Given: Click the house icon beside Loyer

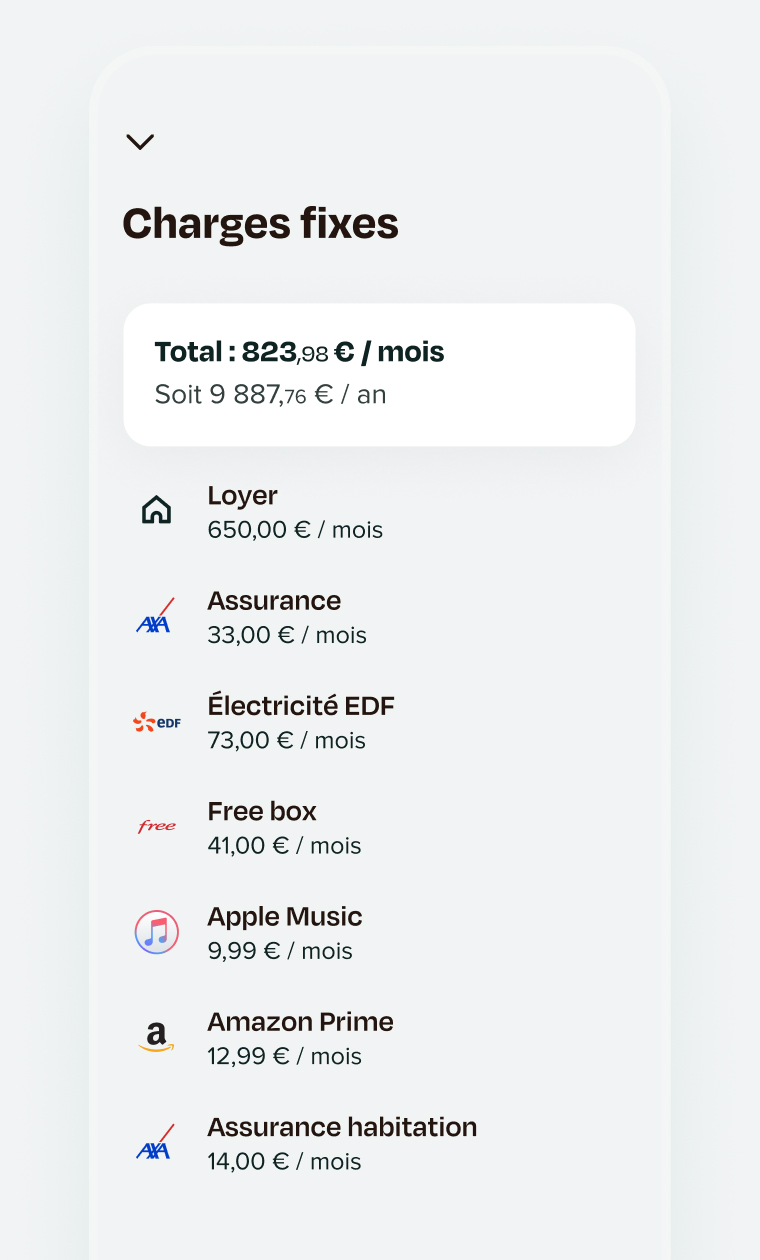Looking at the screenshot, I should tap(157, 510).
